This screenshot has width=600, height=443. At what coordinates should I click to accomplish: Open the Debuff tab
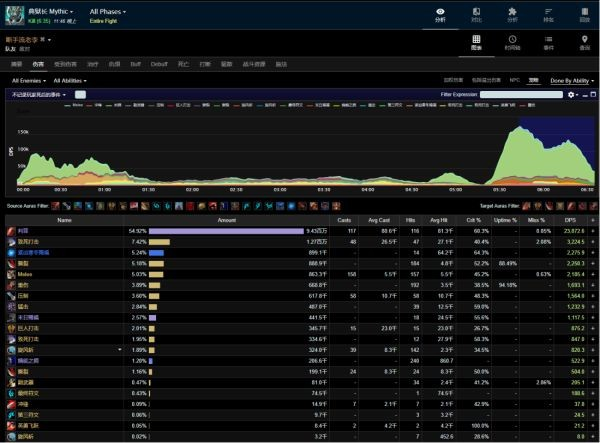click(x=159, y=64)
